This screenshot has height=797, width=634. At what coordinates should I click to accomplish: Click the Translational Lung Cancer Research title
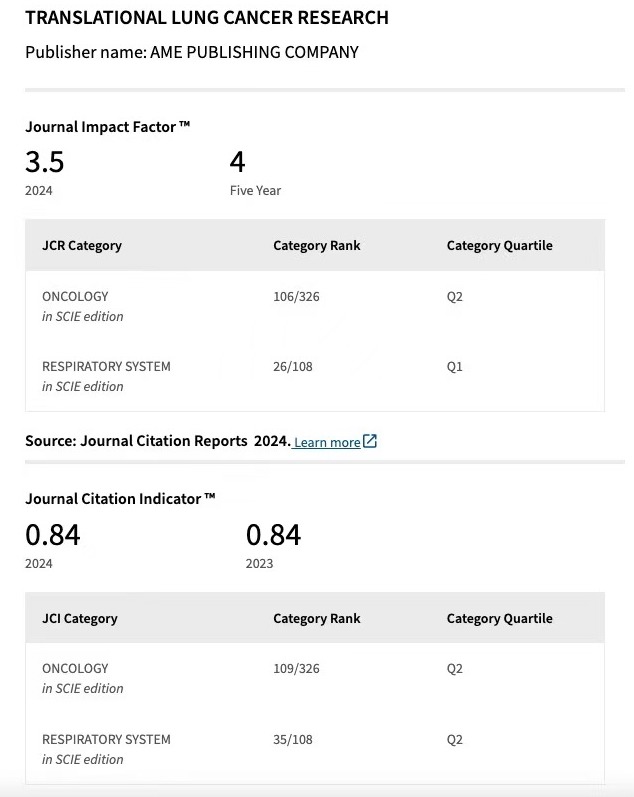click(207, 18)
